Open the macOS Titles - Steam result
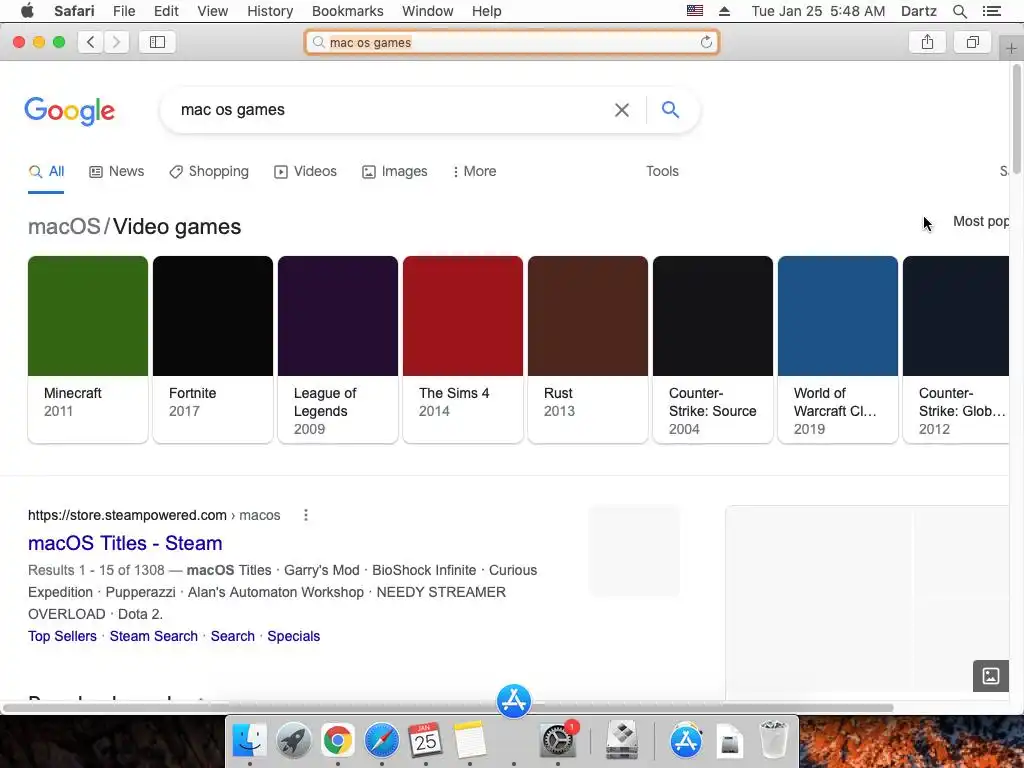The image size is (1024, 768). (125, 543)
